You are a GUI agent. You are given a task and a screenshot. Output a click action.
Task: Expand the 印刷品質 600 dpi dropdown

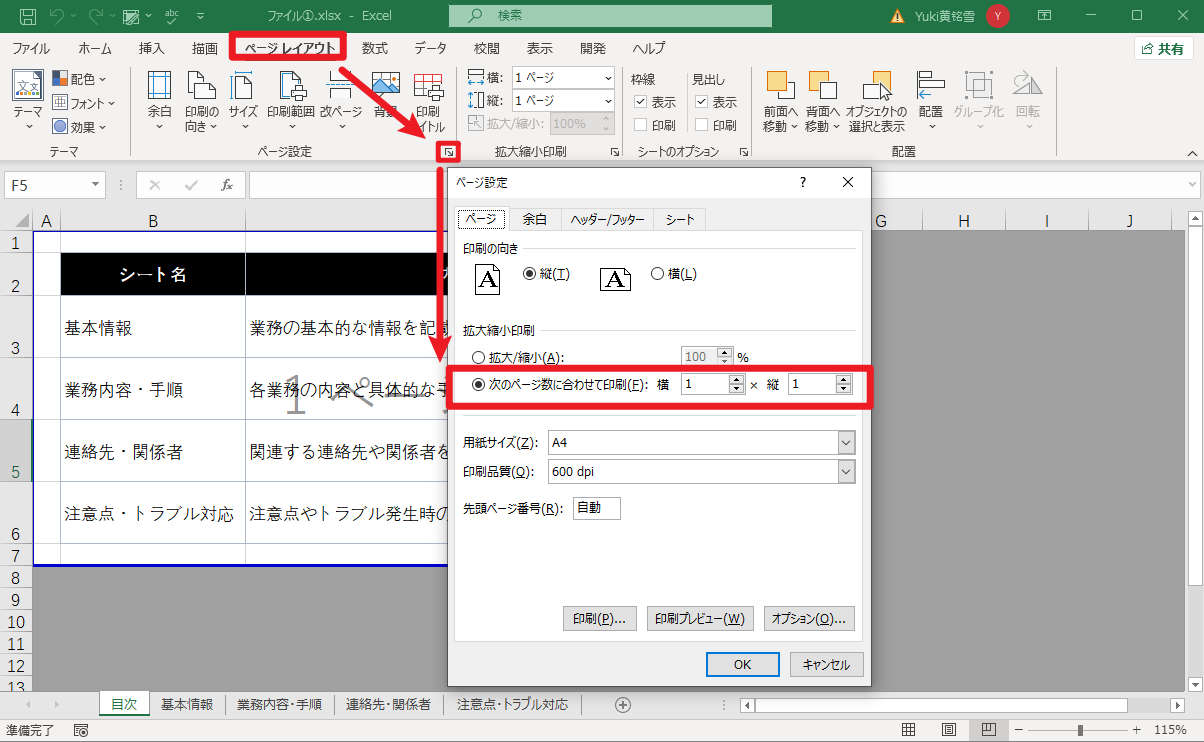click(846, 472)
